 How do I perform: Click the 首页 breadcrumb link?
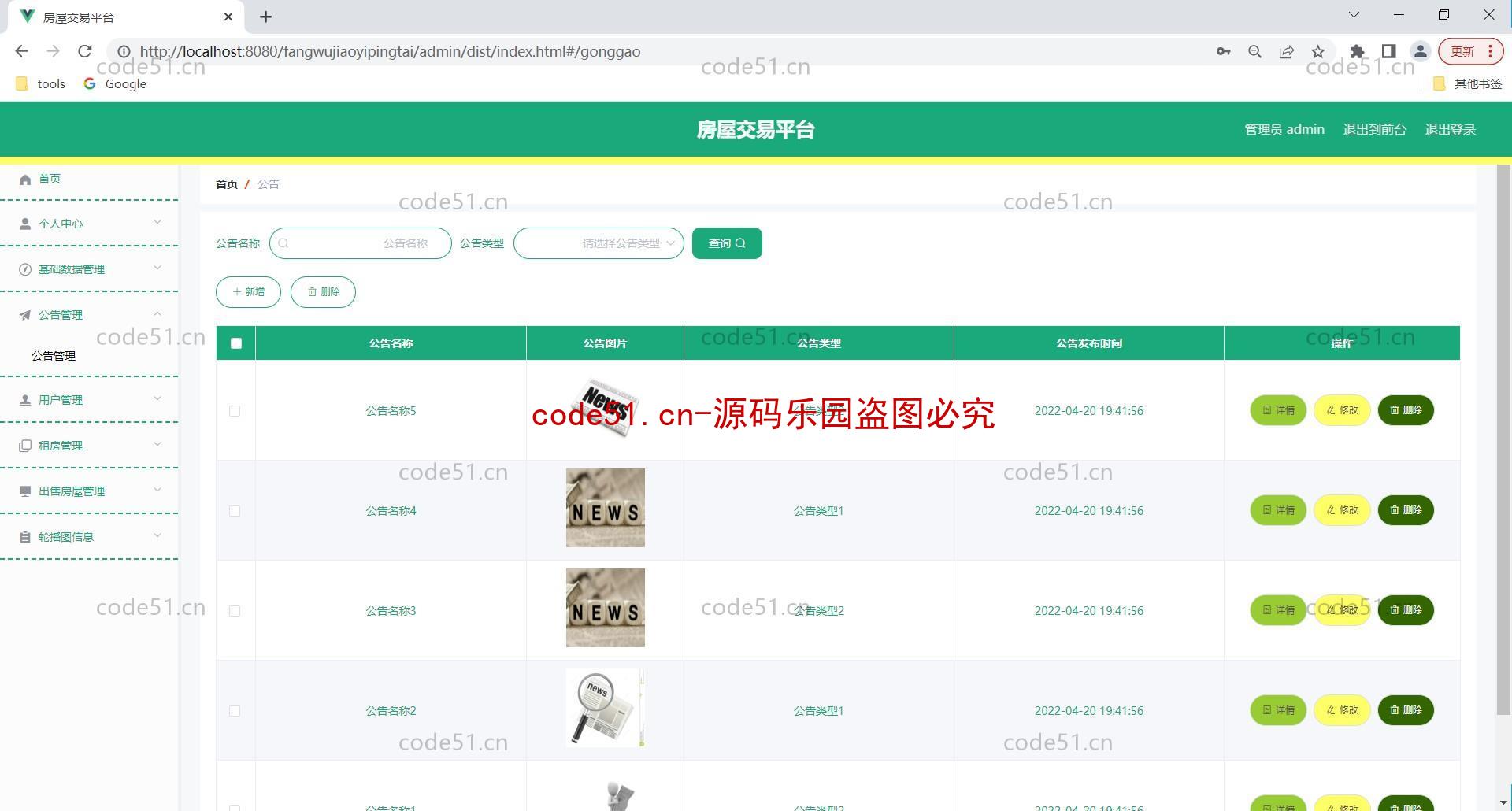227,184
